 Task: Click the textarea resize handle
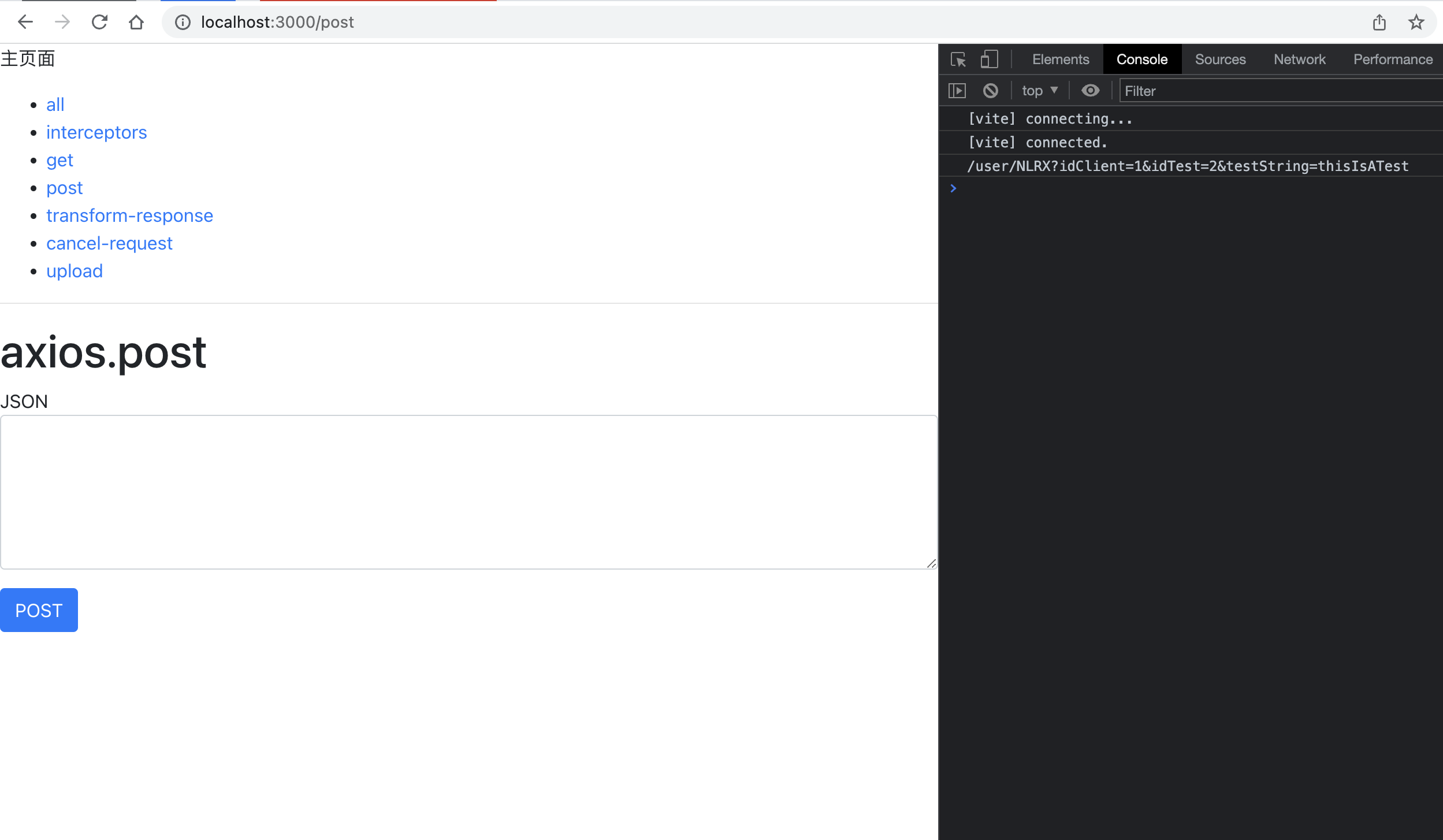(x=931, y=563)
